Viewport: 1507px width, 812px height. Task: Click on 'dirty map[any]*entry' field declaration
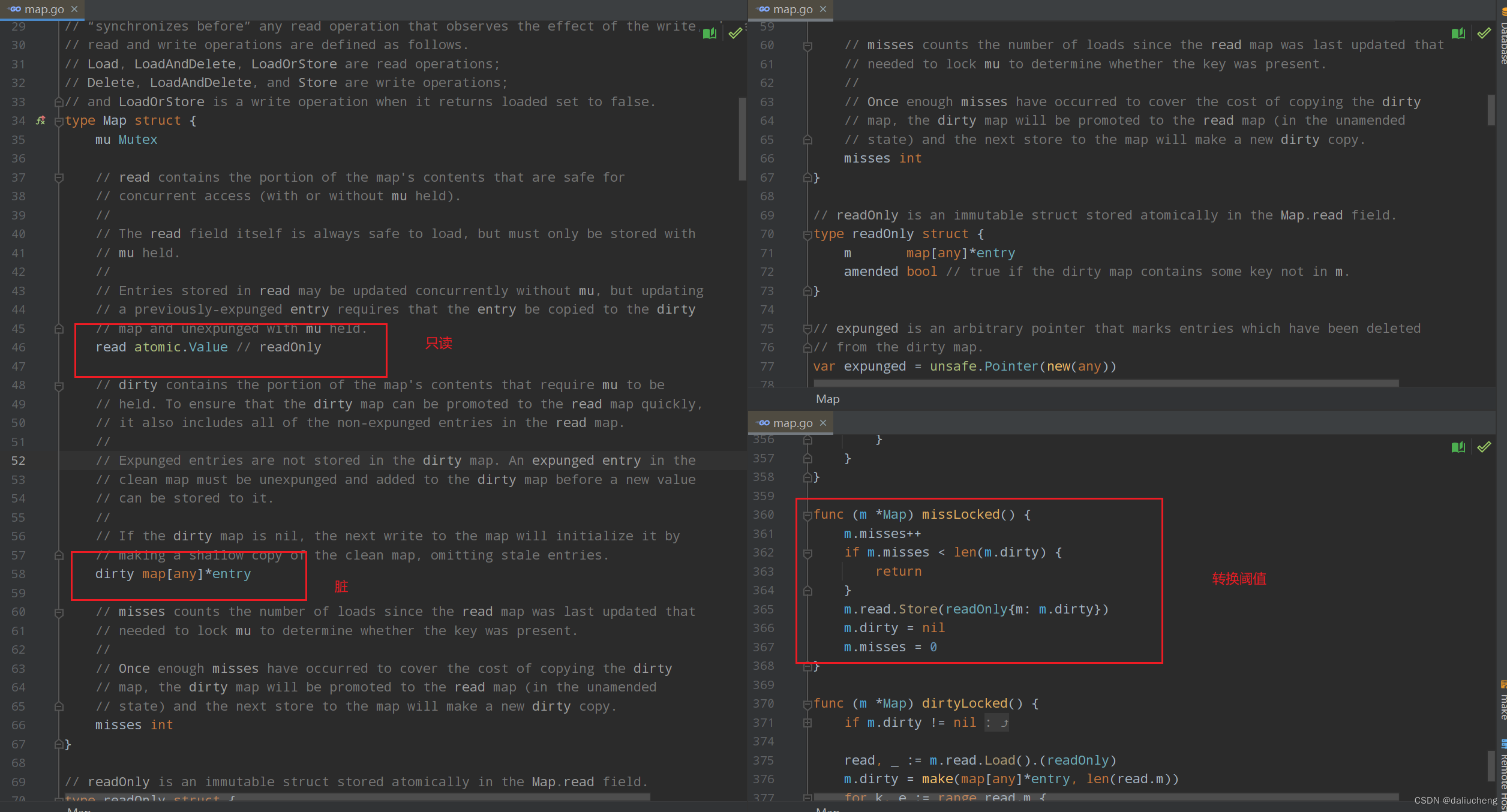pos(173,574)
